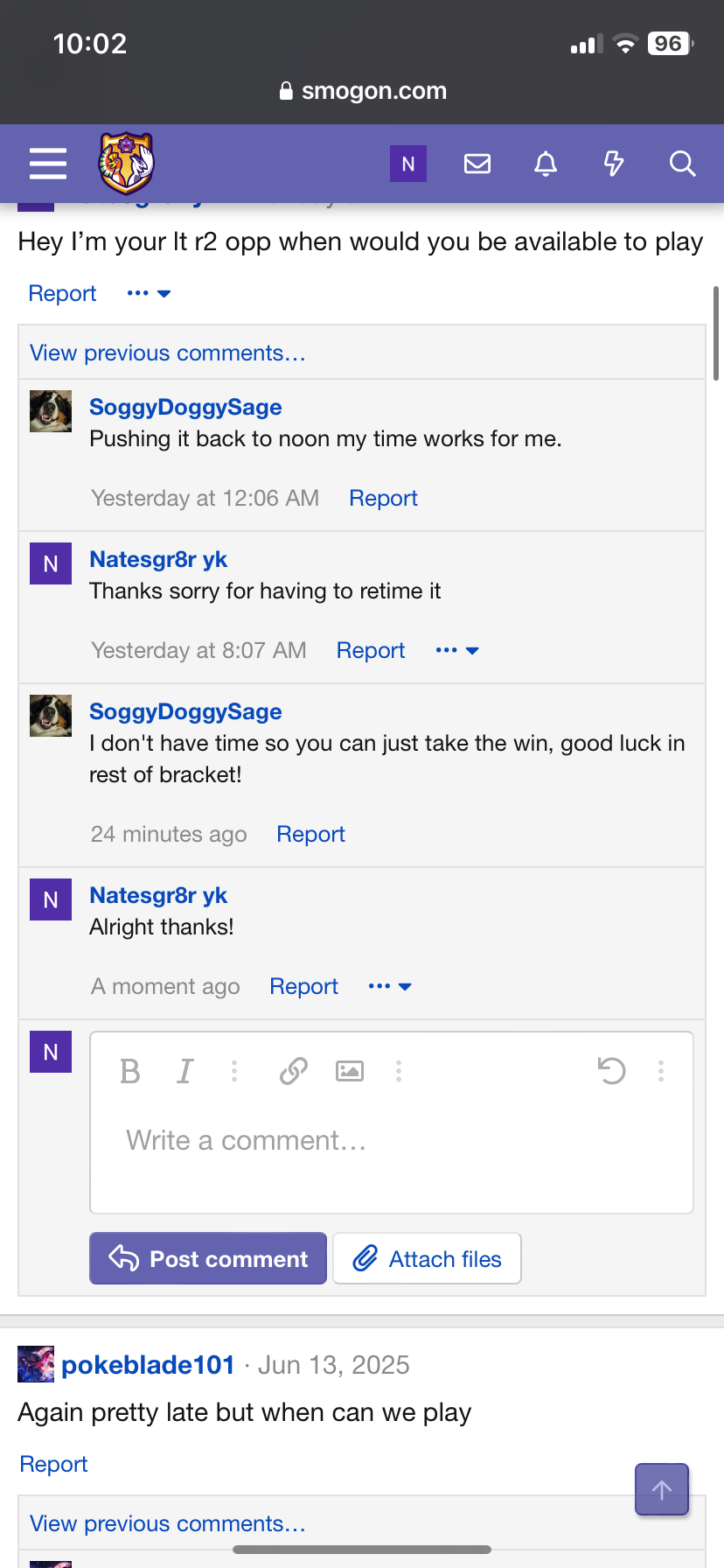Undo the last edit in the comment editor
This screenshot has width=724, height=1568.
point(611,1071)
